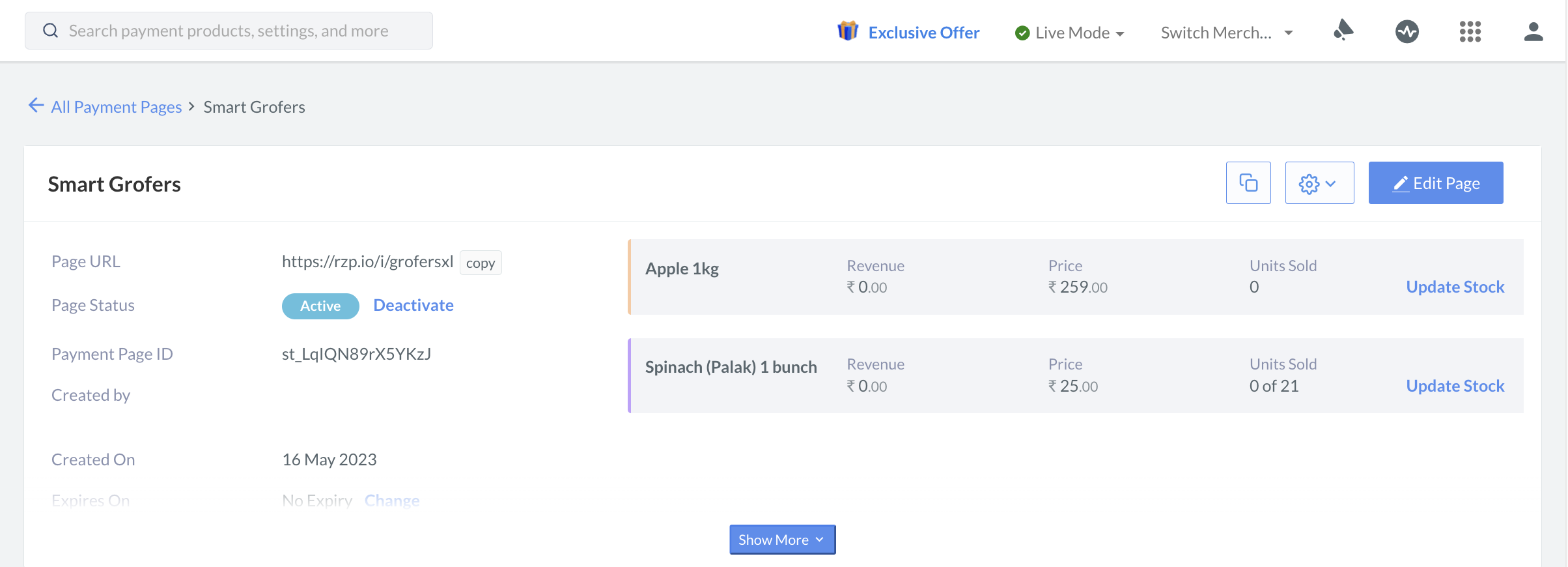The width and height of the screenshot is (1568, 567).
Task: Open the Live Mode dropdown
Action: [1070, 33]
